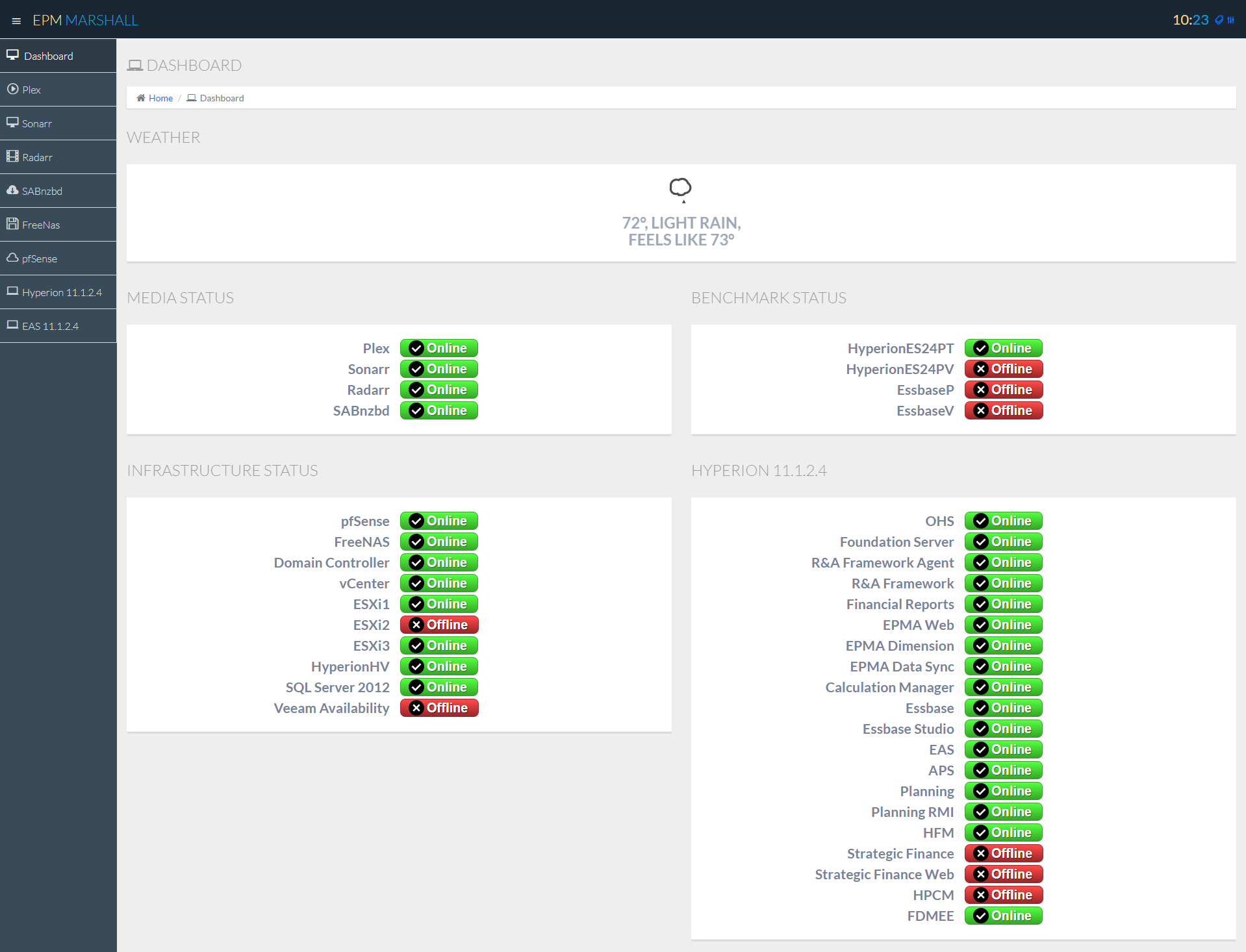
Task: Click the Online checkmark icon for OHS
Action: [981, 521]
